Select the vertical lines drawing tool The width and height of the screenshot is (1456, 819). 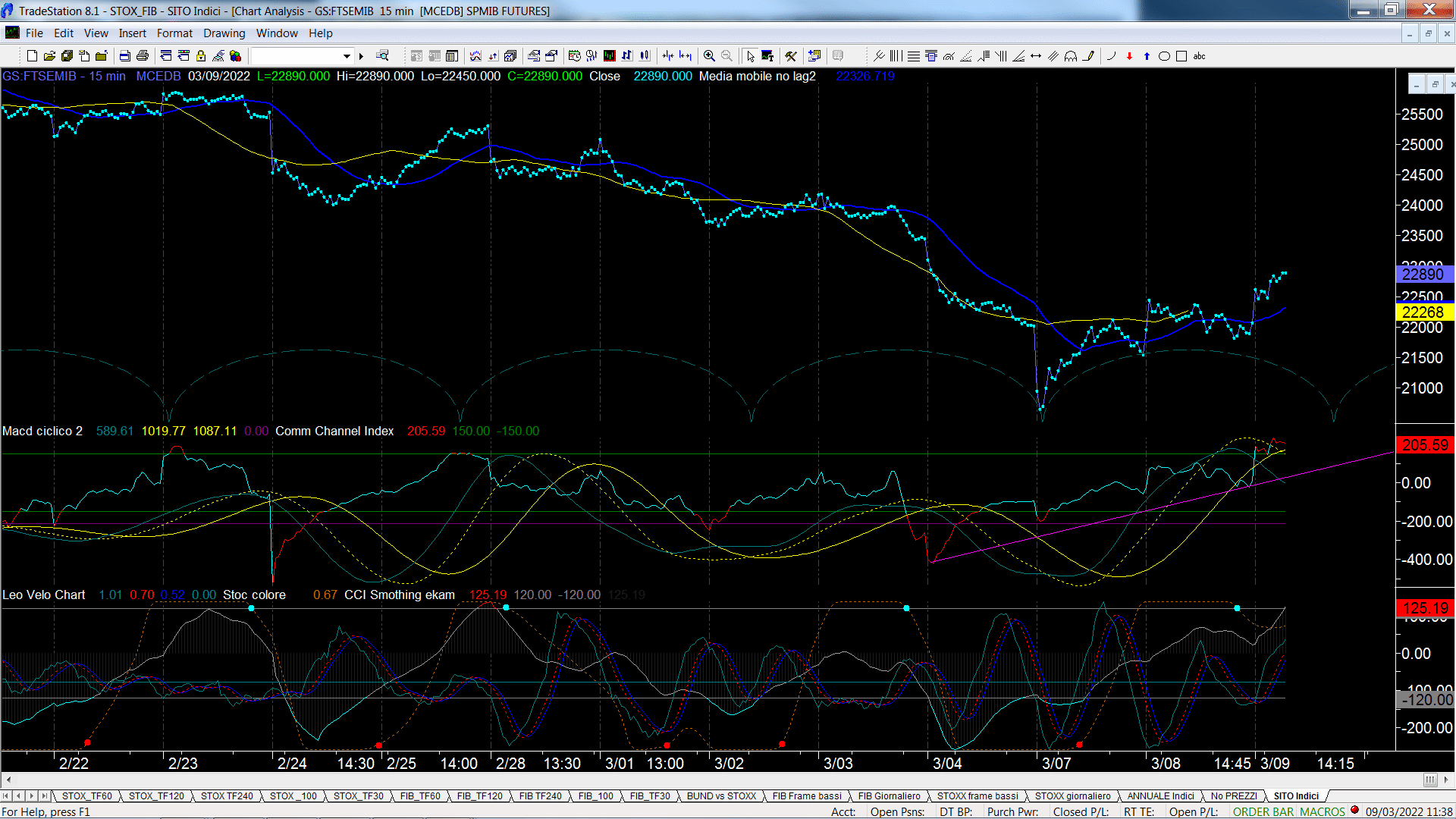click(x=896, y=56)
